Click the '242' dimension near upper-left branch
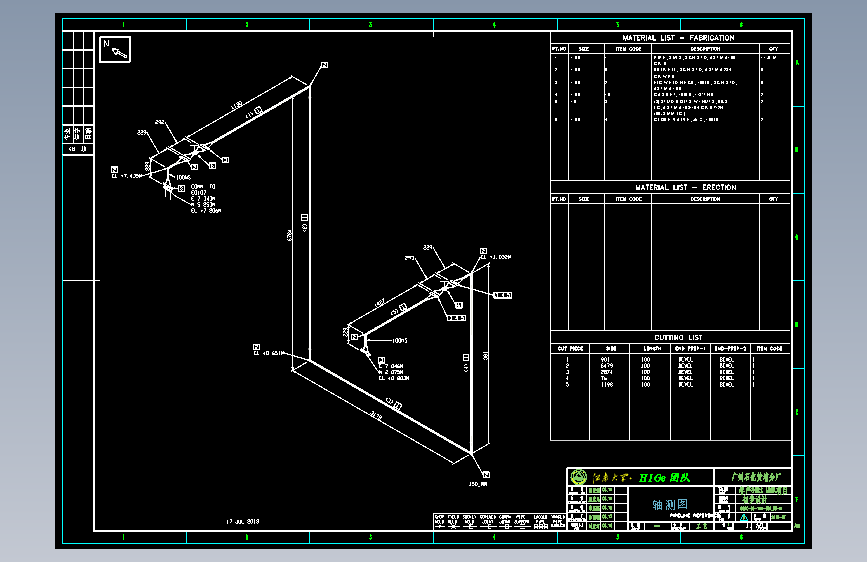The width and height of the screenshot is (867, 562). click(160, 122)
